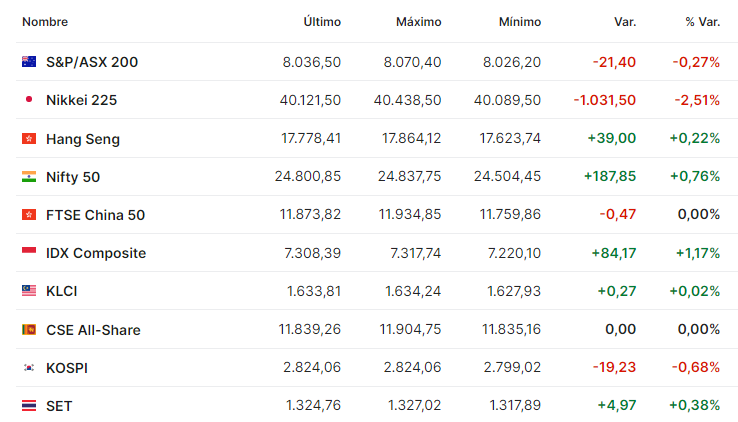This screenshot has width=738, height=422.
Task: Sort by Mínimo column header
Action: coord(520,22)
